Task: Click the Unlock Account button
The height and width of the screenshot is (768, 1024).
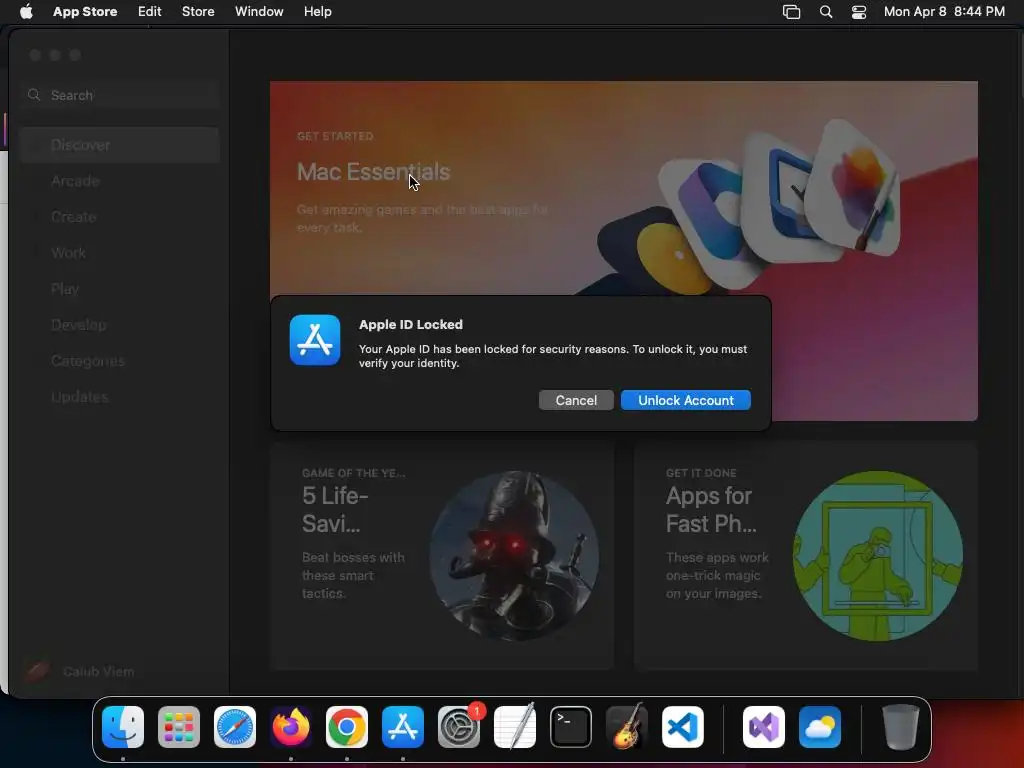Action: pyautogui.click(x=686, y=400)
